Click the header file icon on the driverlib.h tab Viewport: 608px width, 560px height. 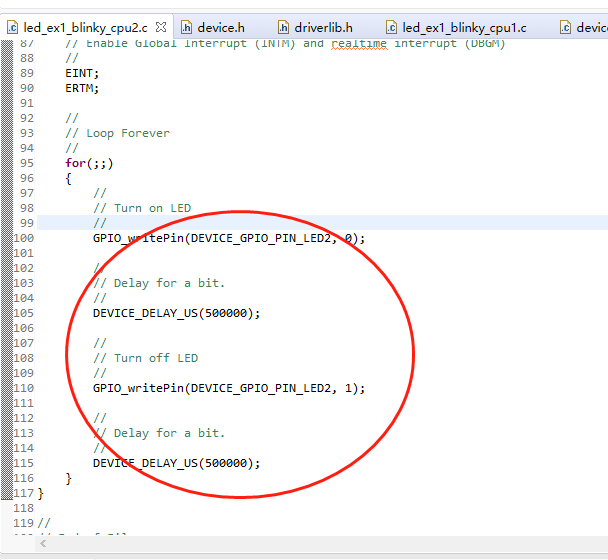[x=283, y=28]
